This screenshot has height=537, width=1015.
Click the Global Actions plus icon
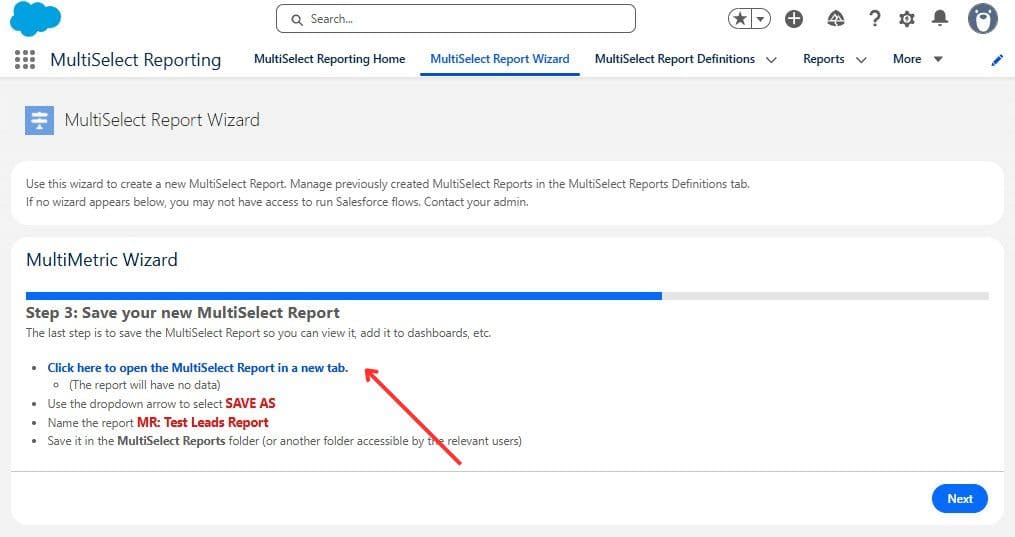794,19
